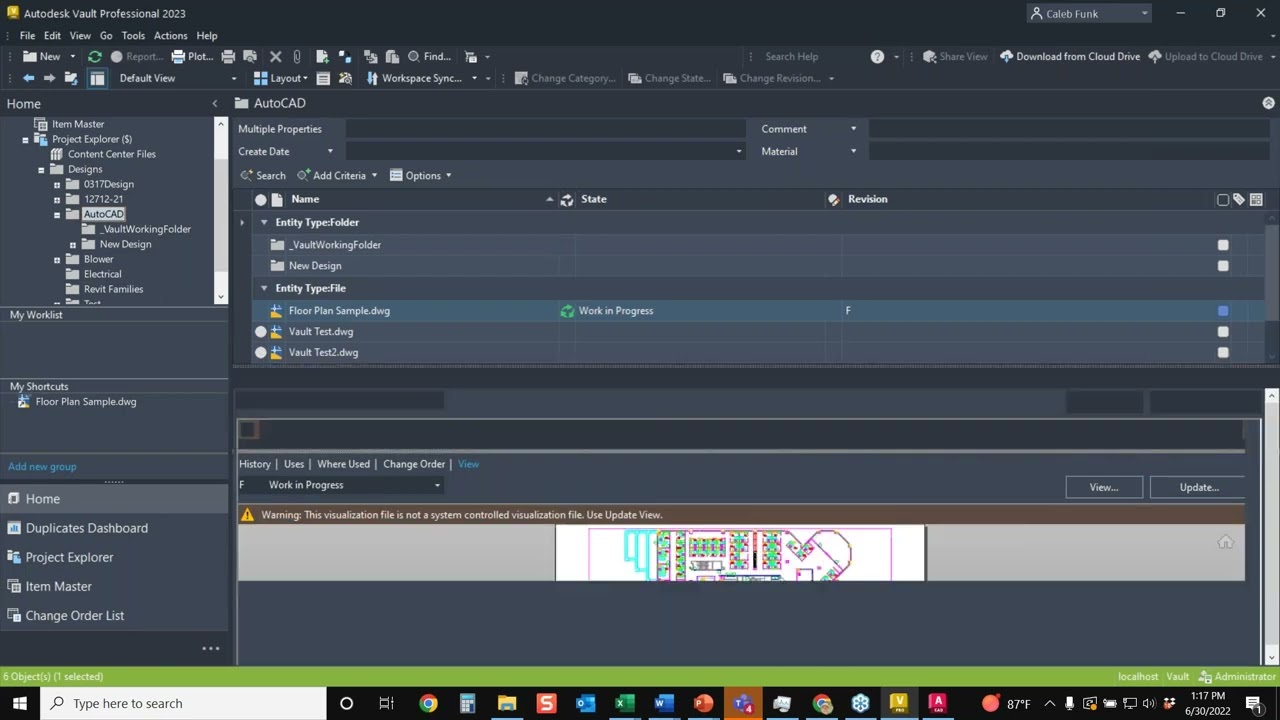Open the Find tool
The height and width of the screenshot is (720, 1280).
point(433,56)
